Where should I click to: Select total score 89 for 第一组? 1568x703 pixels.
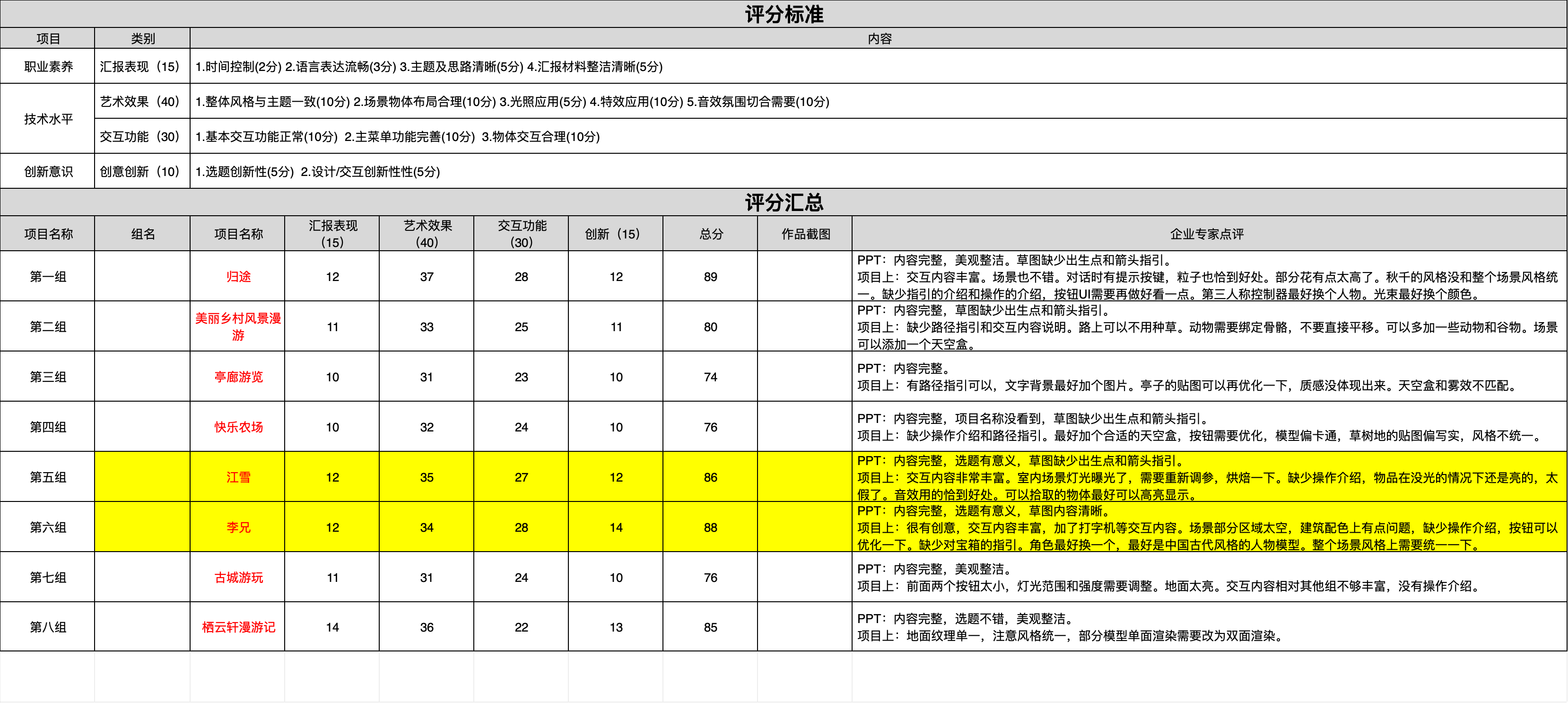point(710,277)
